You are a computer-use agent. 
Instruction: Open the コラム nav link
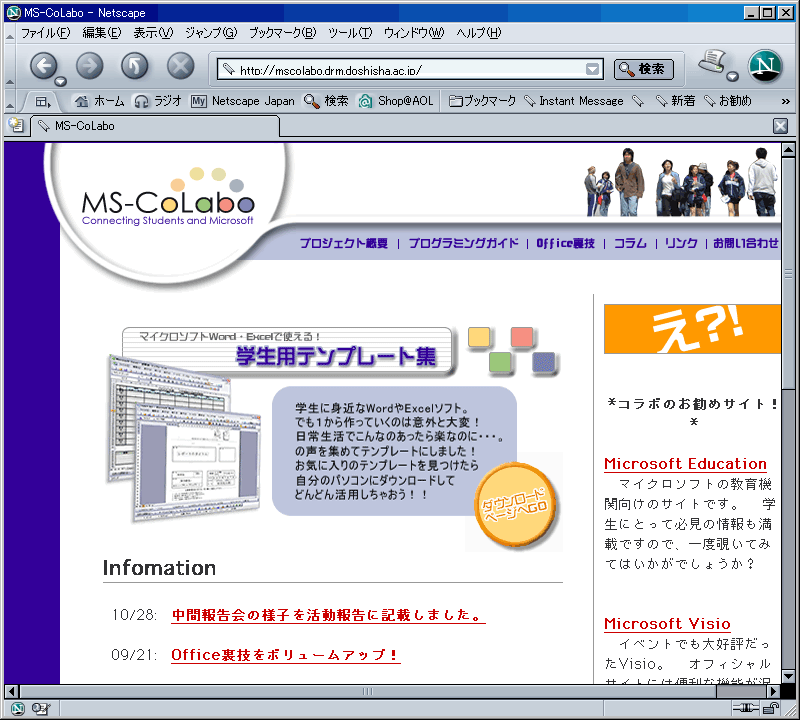[630, 243]
